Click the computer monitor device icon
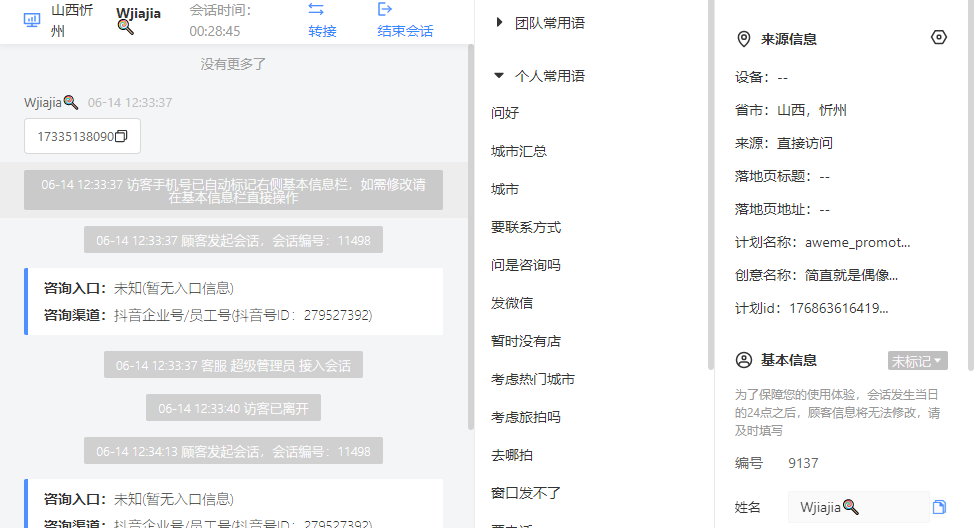The height and width of the screenshot is (528, 974). pos(32,20)
